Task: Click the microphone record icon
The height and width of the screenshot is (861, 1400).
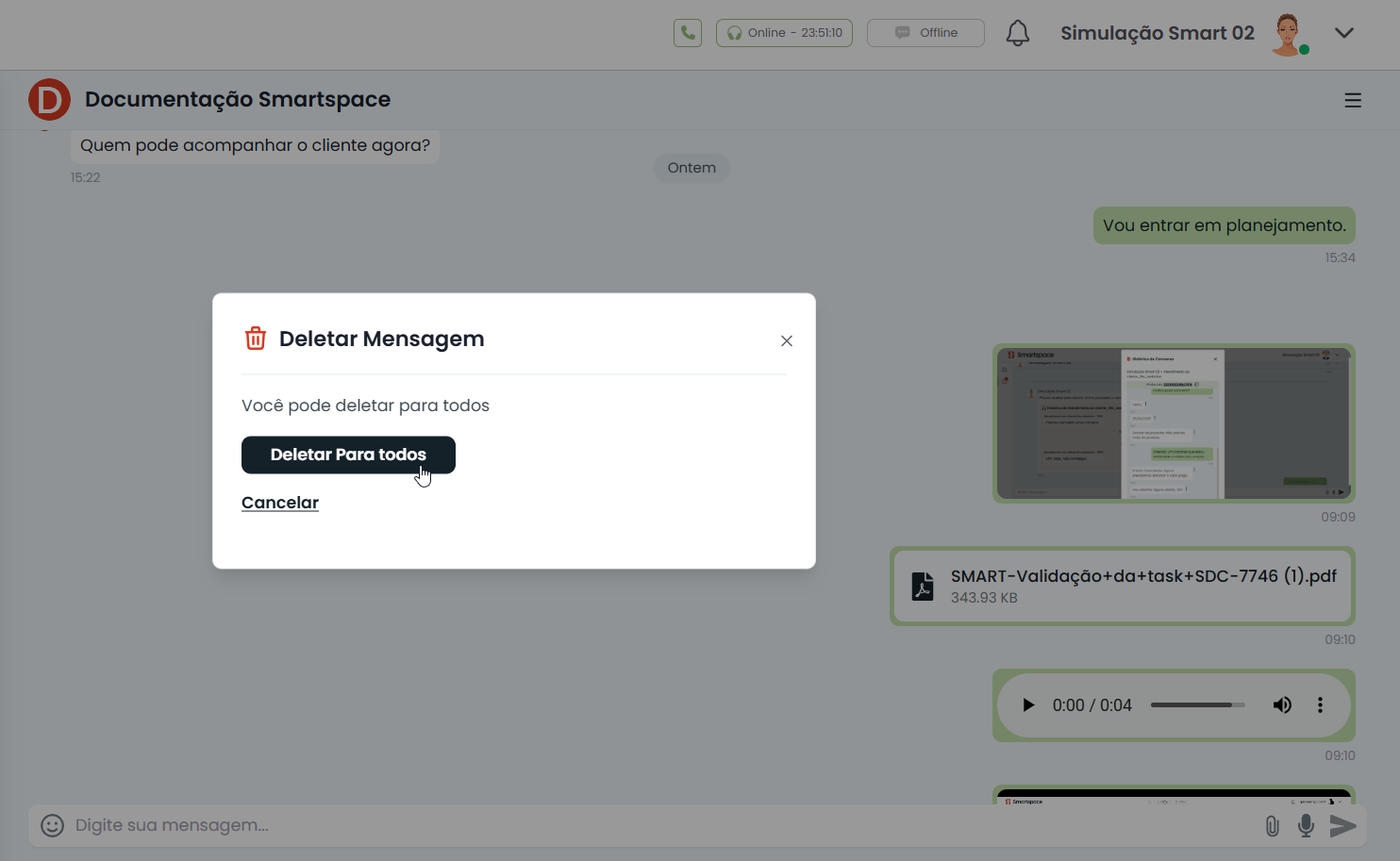Action: 1306,826
